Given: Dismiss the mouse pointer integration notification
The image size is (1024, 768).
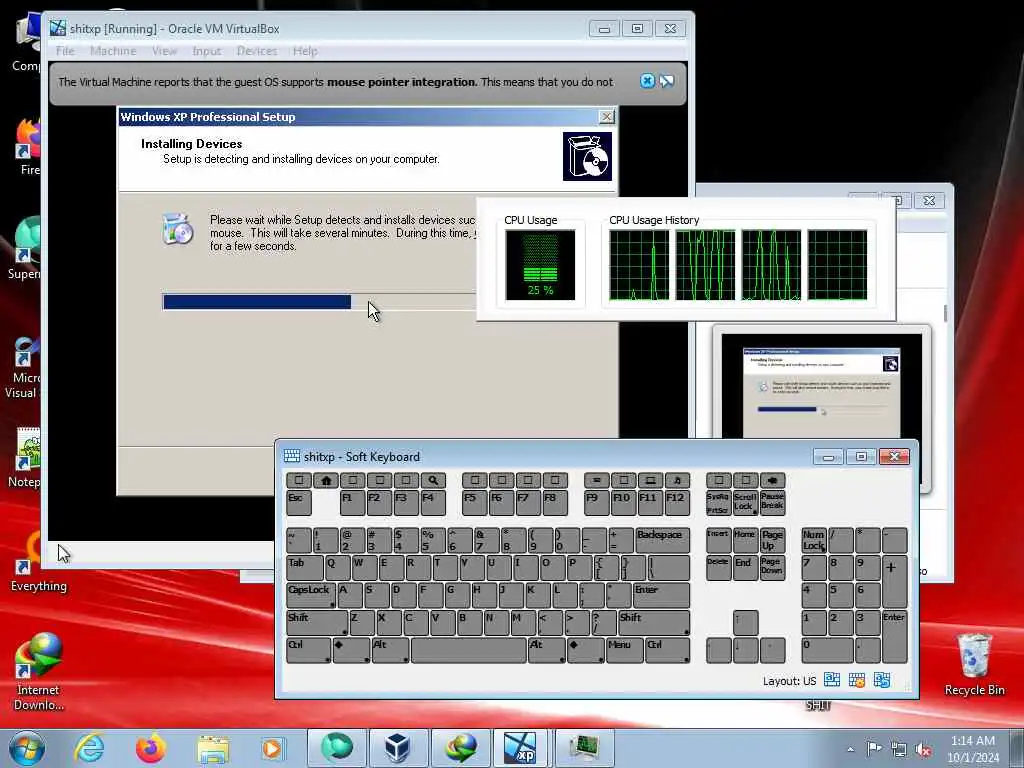Looking at the screenshot, I should [647, 81].
